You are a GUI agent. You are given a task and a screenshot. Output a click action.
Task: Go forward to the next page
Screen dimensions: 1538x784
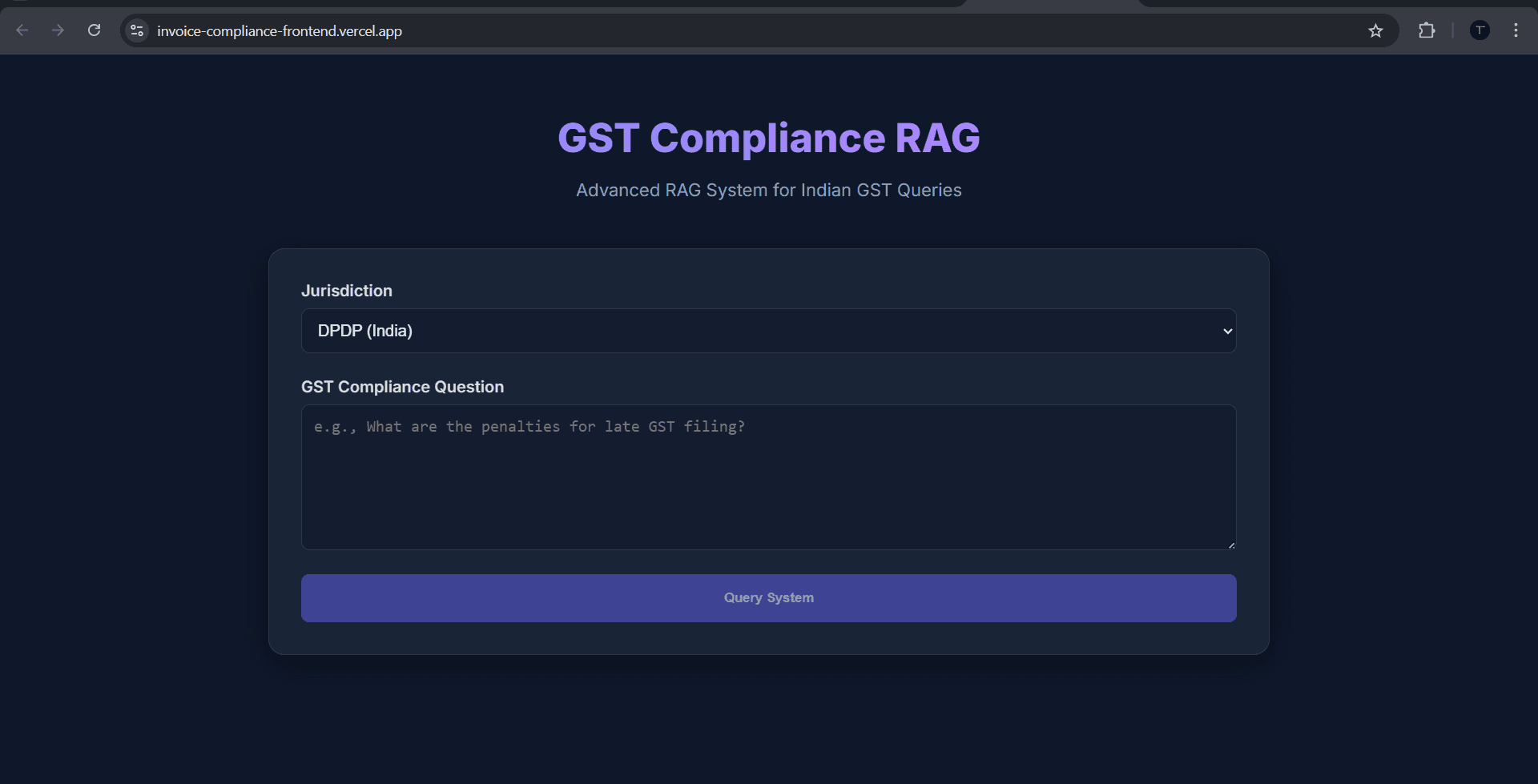(x=58, y=30)
